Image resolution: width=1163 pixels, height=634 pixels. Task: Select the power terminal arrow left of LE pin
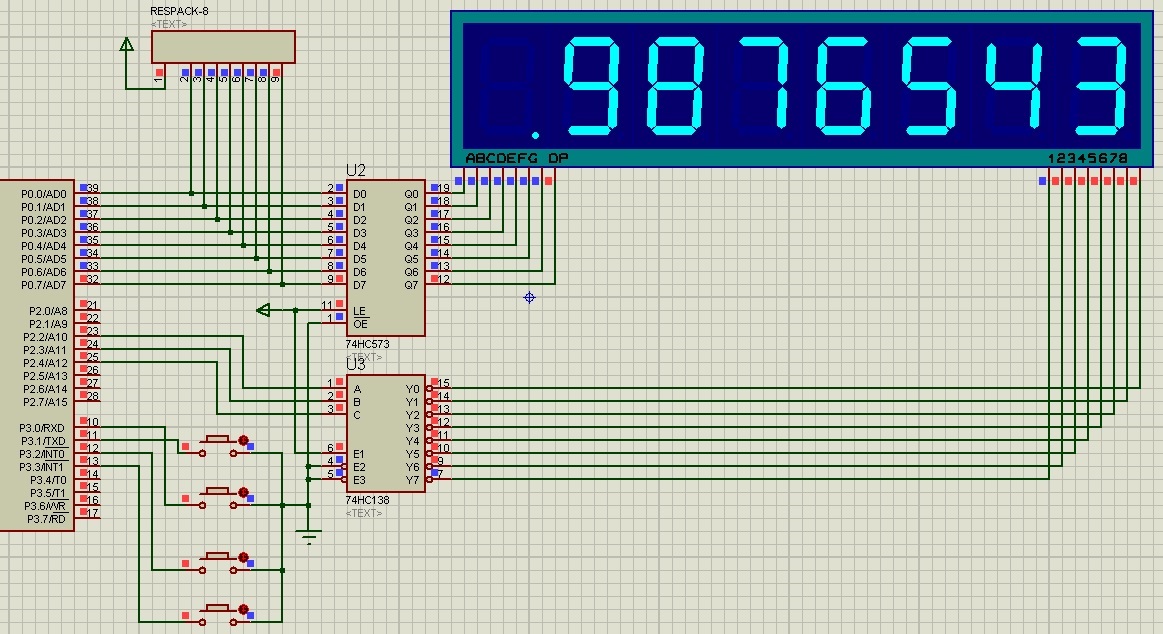tap(263, 310)
